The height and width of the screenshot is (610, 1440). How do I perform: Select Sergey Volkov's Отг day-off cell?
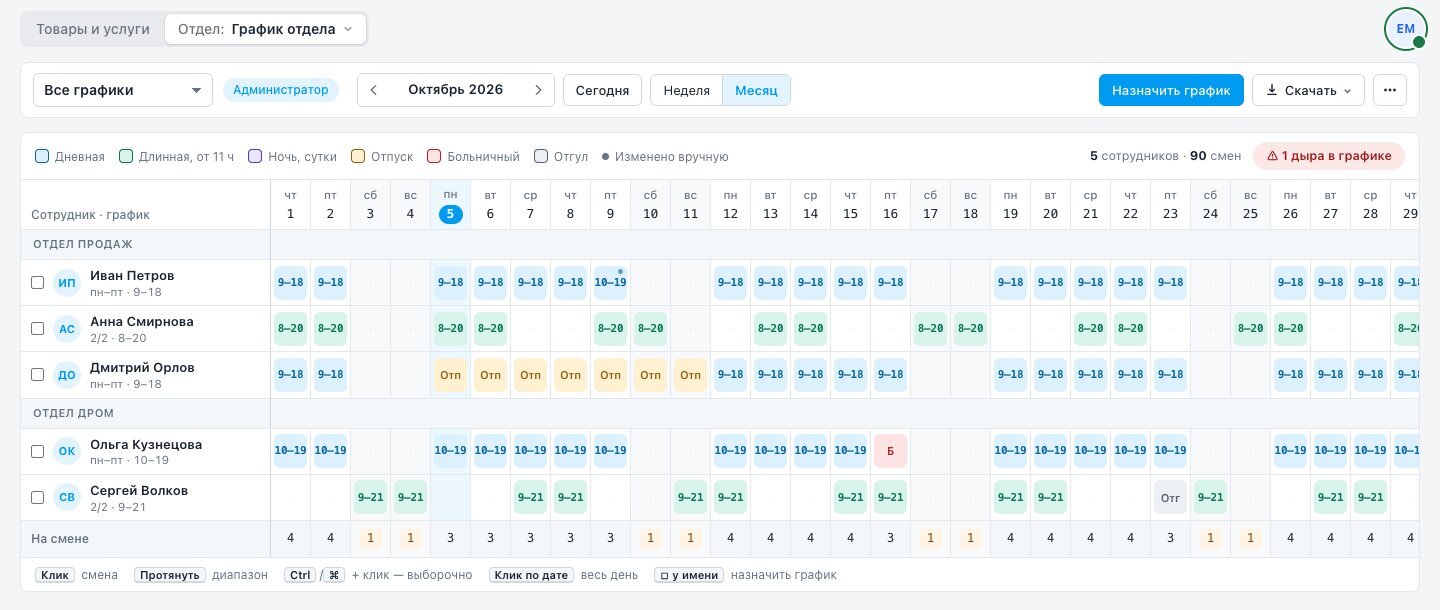pos(1170,498)
